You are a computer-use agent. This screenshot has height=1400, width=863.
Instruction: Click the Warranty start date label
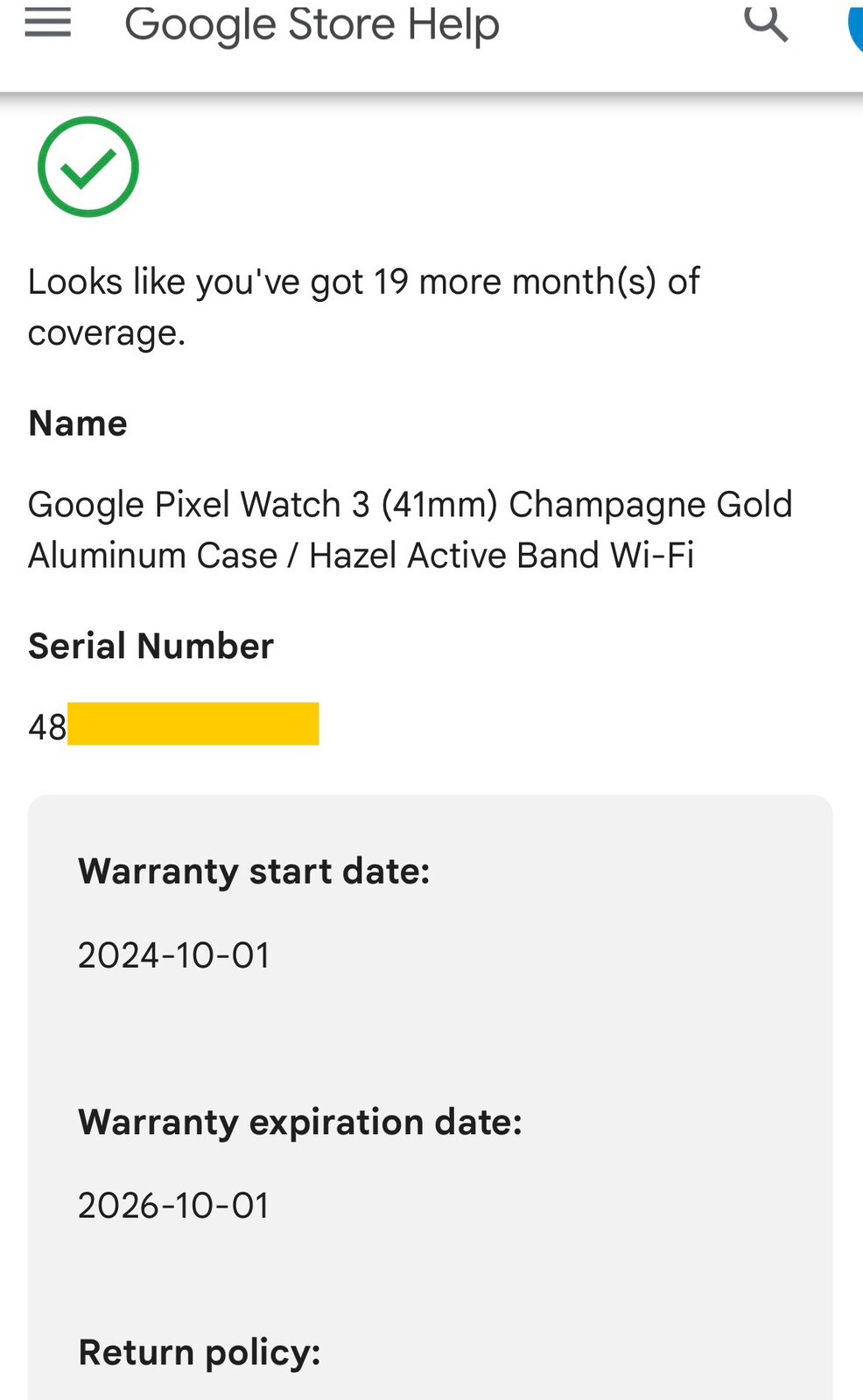(254, 871)
